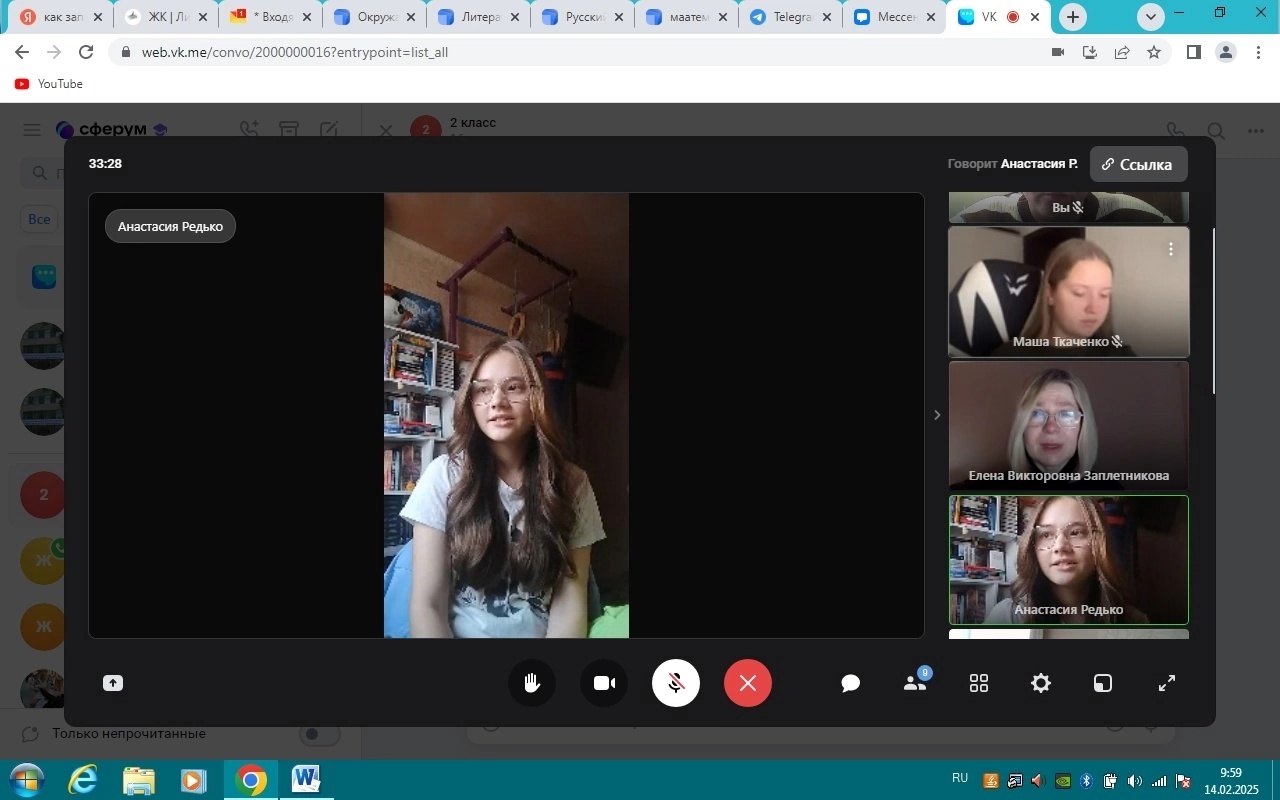This screenshot has width=1280, height=800.
Task: Open the YouTube bookmark
Action: 49,84
